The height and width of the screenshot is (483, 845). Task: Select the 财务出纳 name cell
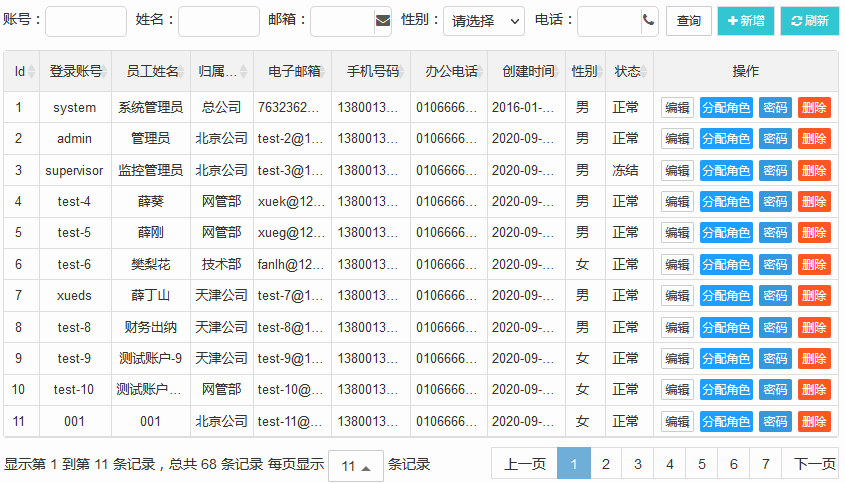(x=150, y=327)
